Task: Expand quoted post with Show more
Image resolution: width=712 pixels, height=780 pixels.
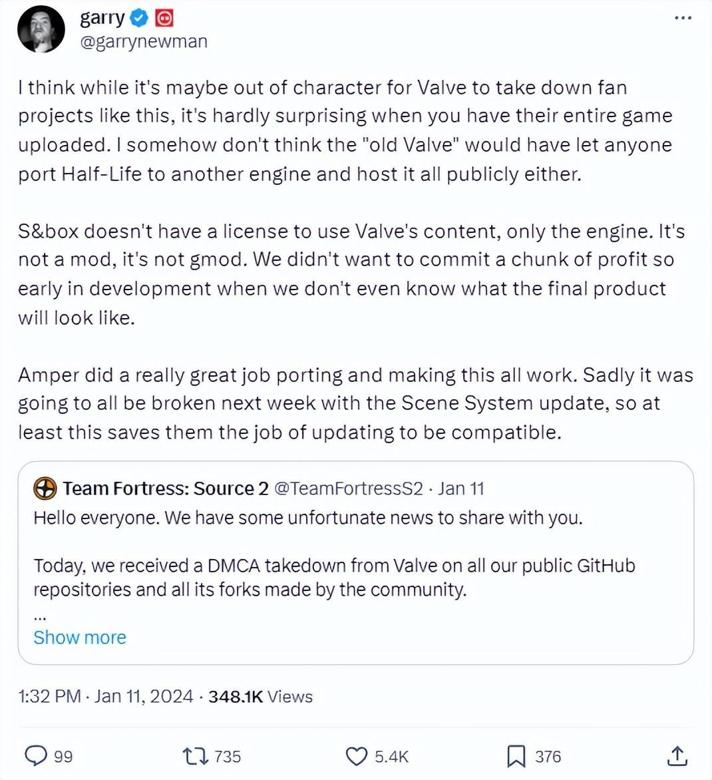Action: (80, 637)
